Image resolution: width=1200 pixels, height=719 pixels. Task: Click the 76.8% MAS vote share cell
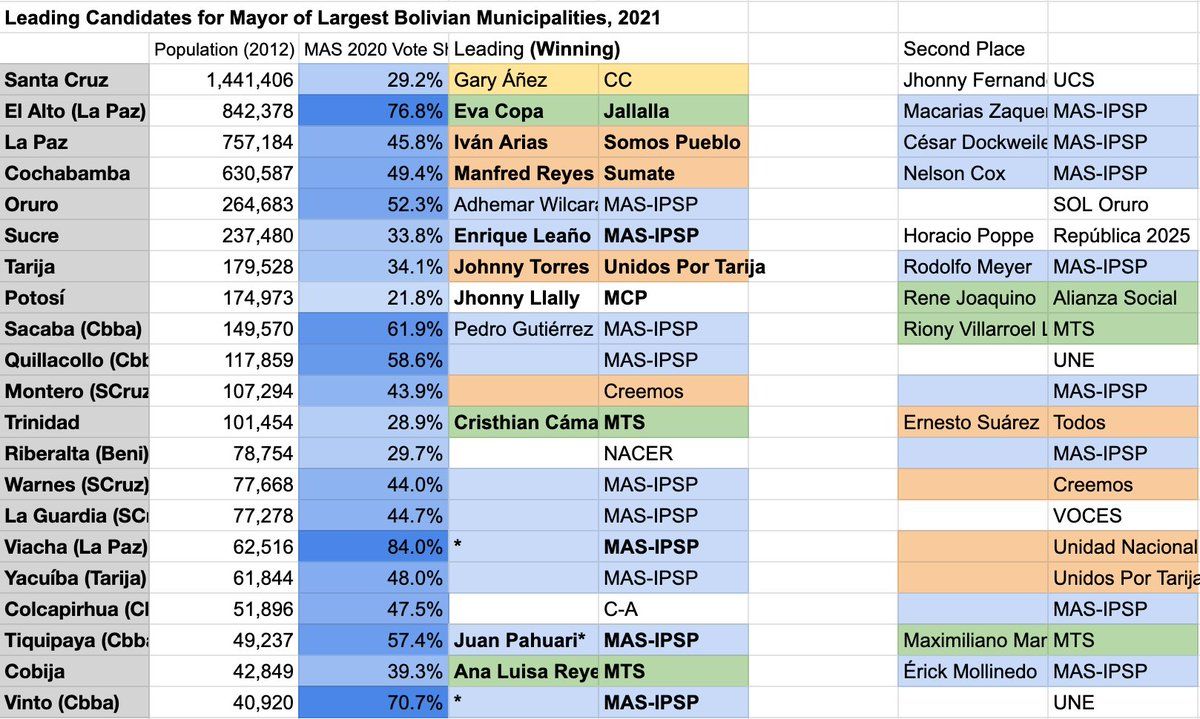pyautogui.click(x=374, y=111)
